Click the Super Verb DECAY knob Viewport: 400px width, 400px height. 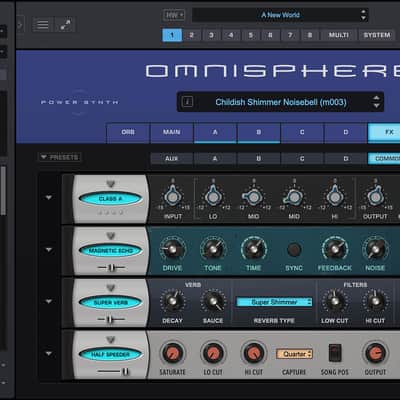click(x=172, y=301)
